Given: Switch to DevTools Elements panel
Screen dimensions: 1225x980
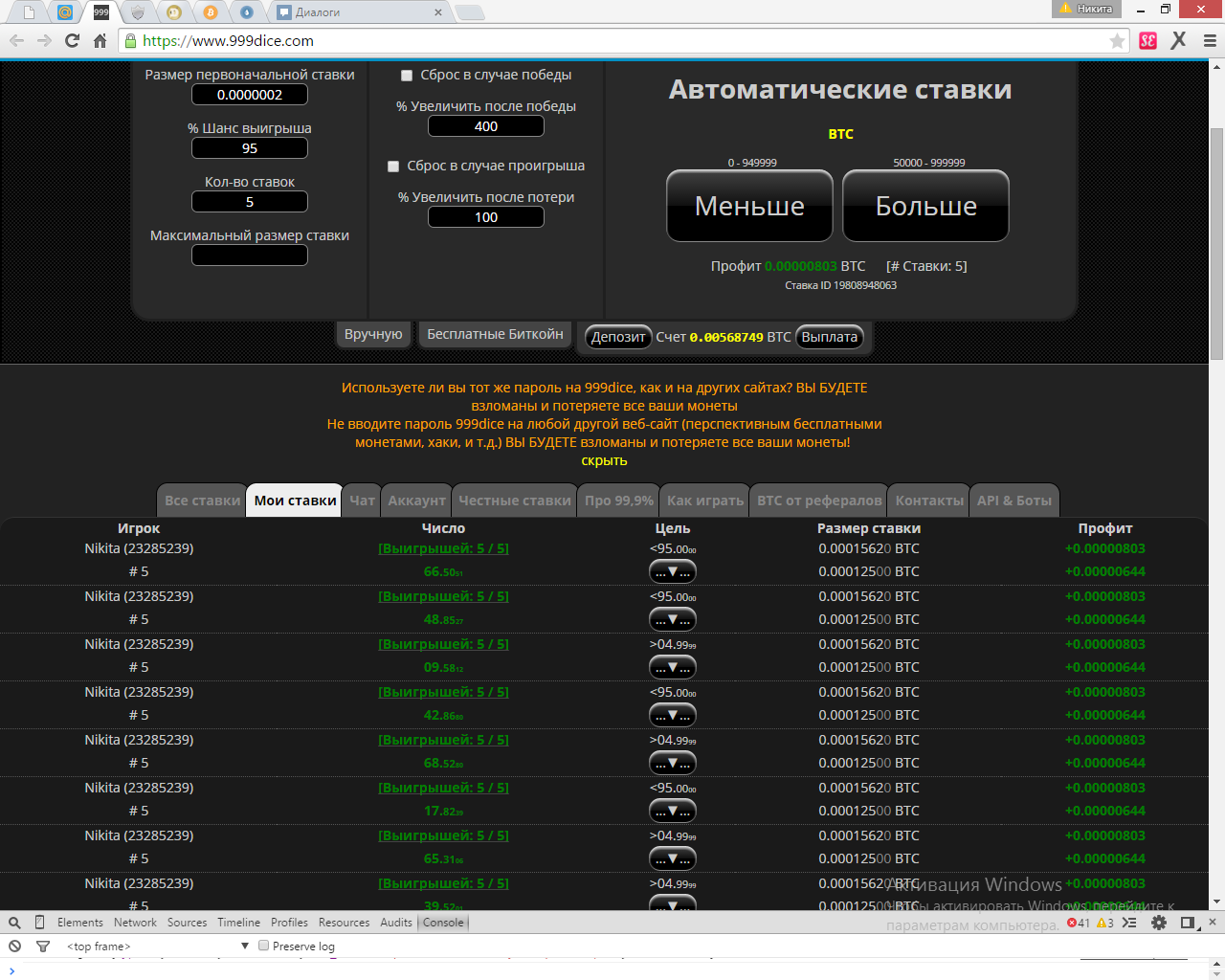Looking at the screenshot, I should [x=80, y=923].
